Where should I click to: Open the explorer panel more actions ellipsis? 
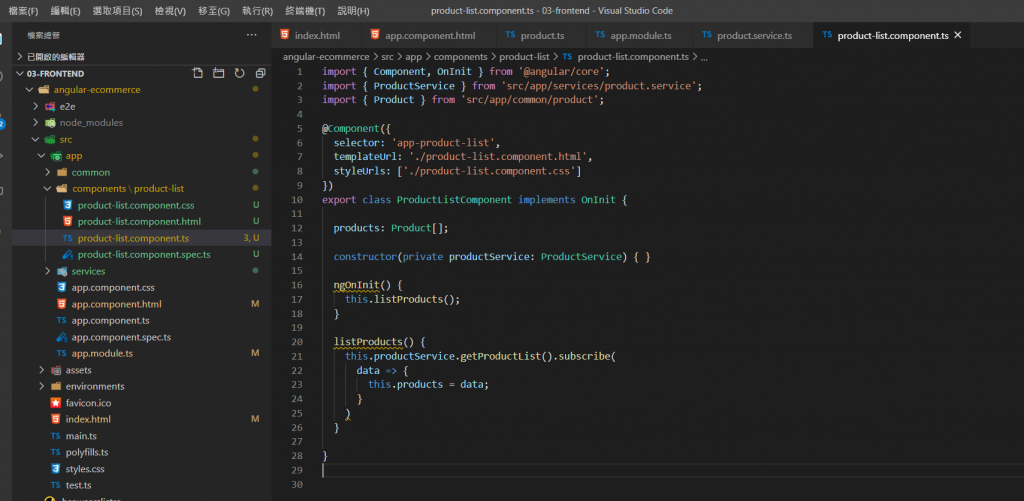point(251,35)
